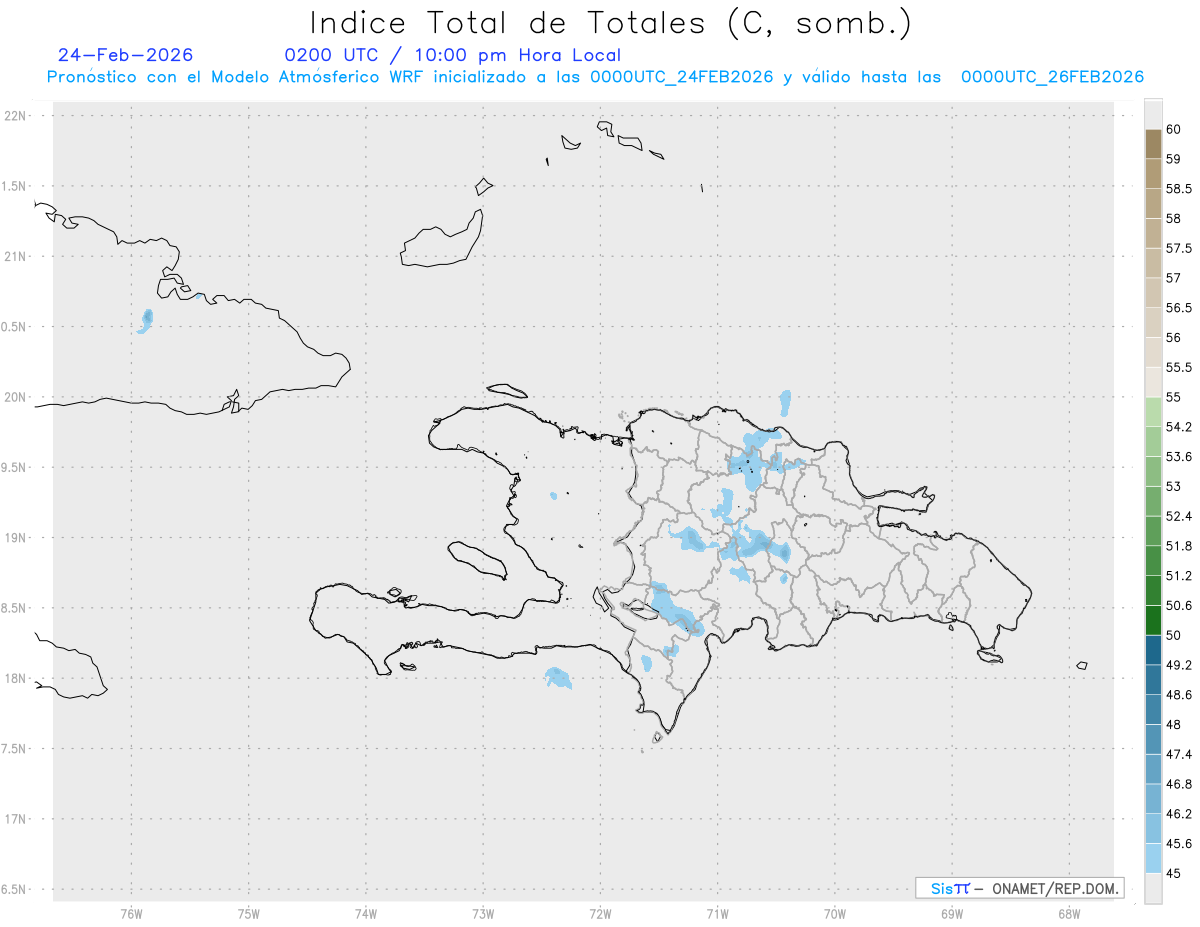Click colorbar value "57.5"
Screen dimensions: 1200x927
coord(1178,248)
